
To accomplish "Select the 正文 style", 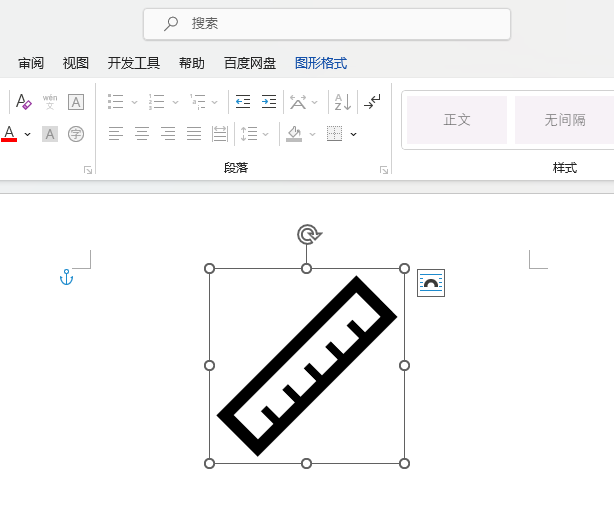I will pos(457,120).
